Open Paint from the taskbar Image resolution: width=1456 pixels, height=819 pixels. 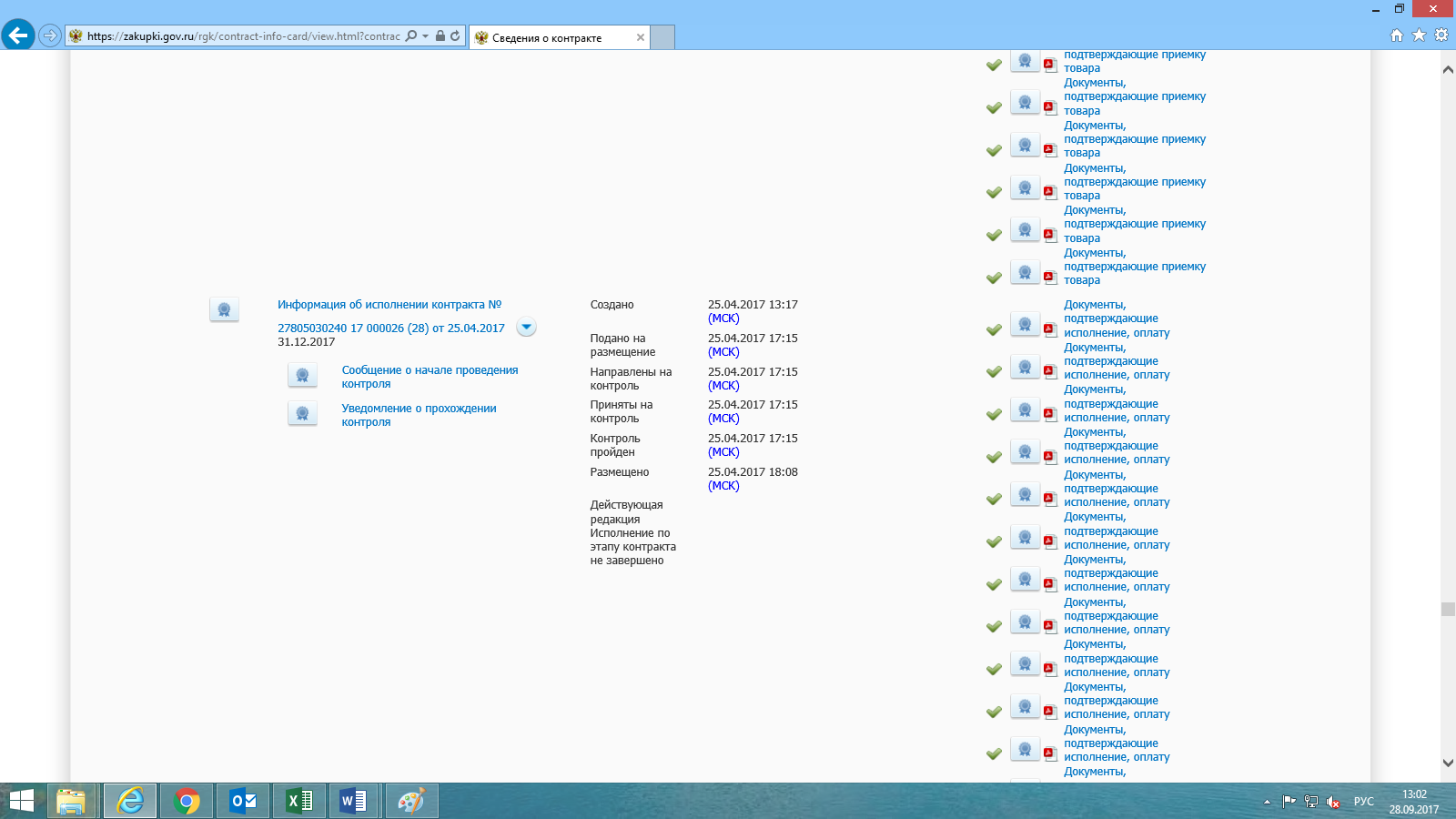(x=411, y=801)
